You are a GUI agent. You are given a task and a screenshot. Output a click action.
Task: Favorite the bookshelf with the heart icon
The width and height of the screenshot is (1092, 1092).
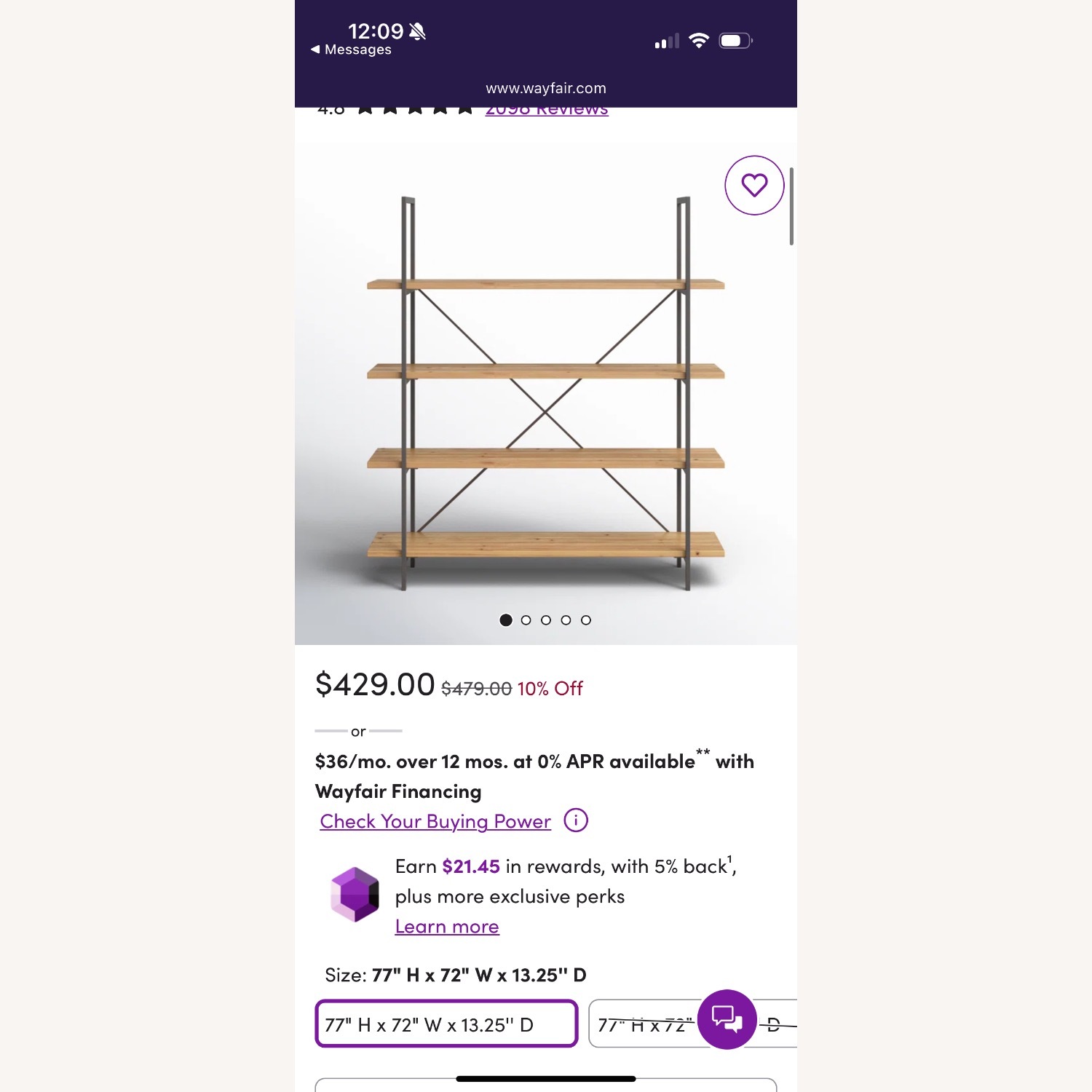(753, 186)
